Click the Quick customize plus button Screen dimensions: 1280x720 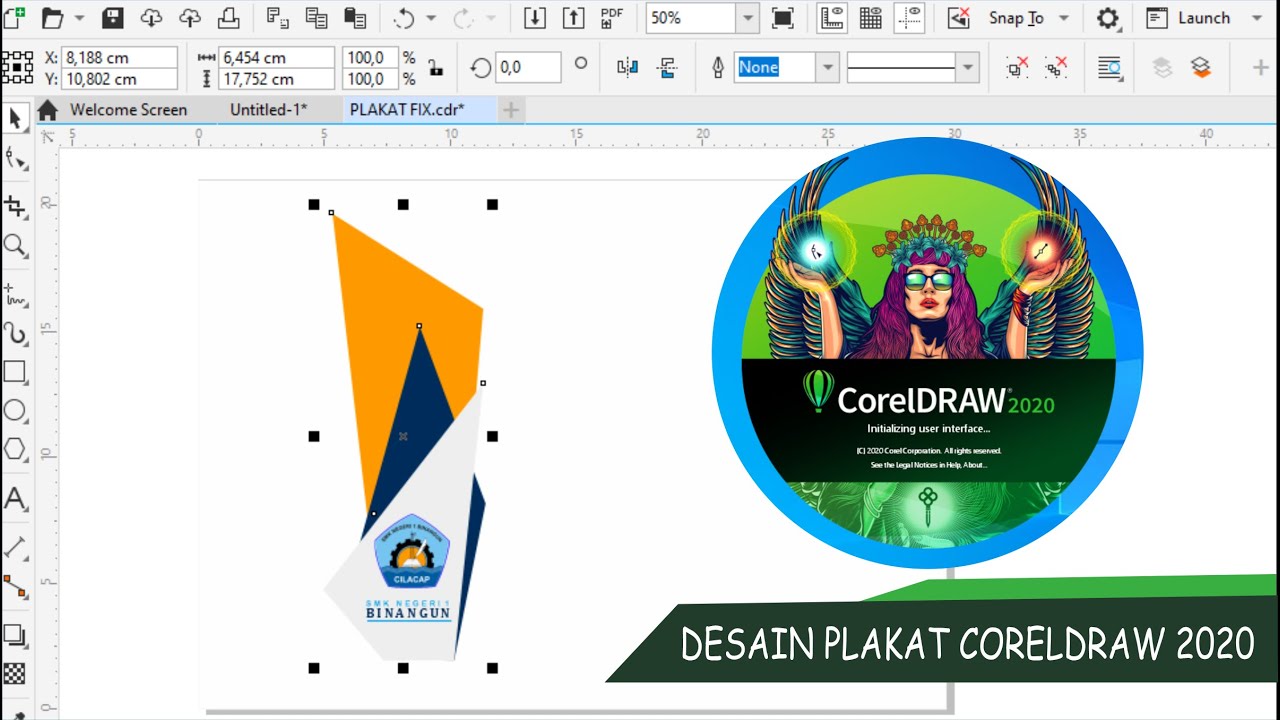tap(1261, 68)
